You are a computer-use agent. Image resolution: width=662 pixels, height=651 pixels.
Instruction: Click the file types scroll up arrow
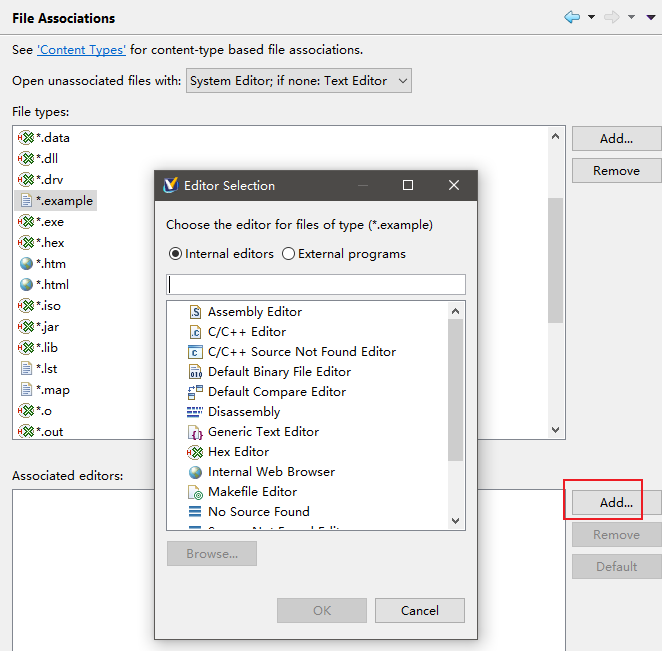(556, 136)
